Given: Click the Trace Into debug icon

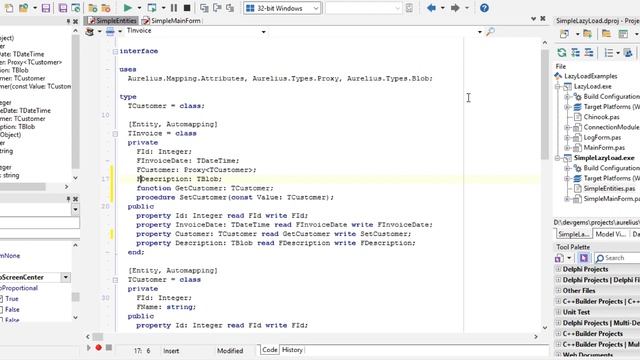Looking at the screenshot, I should 204,8.
